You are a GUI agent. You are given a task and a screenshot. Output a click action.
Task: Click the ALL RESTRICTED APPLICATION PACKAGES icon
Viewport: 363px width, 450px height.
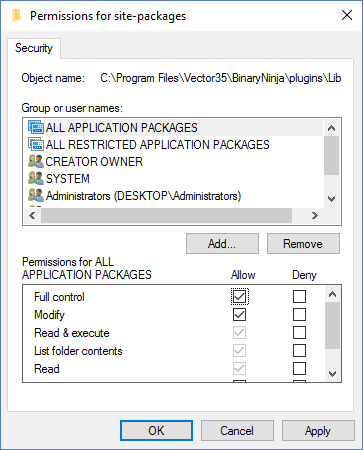(x=36, y=144)
